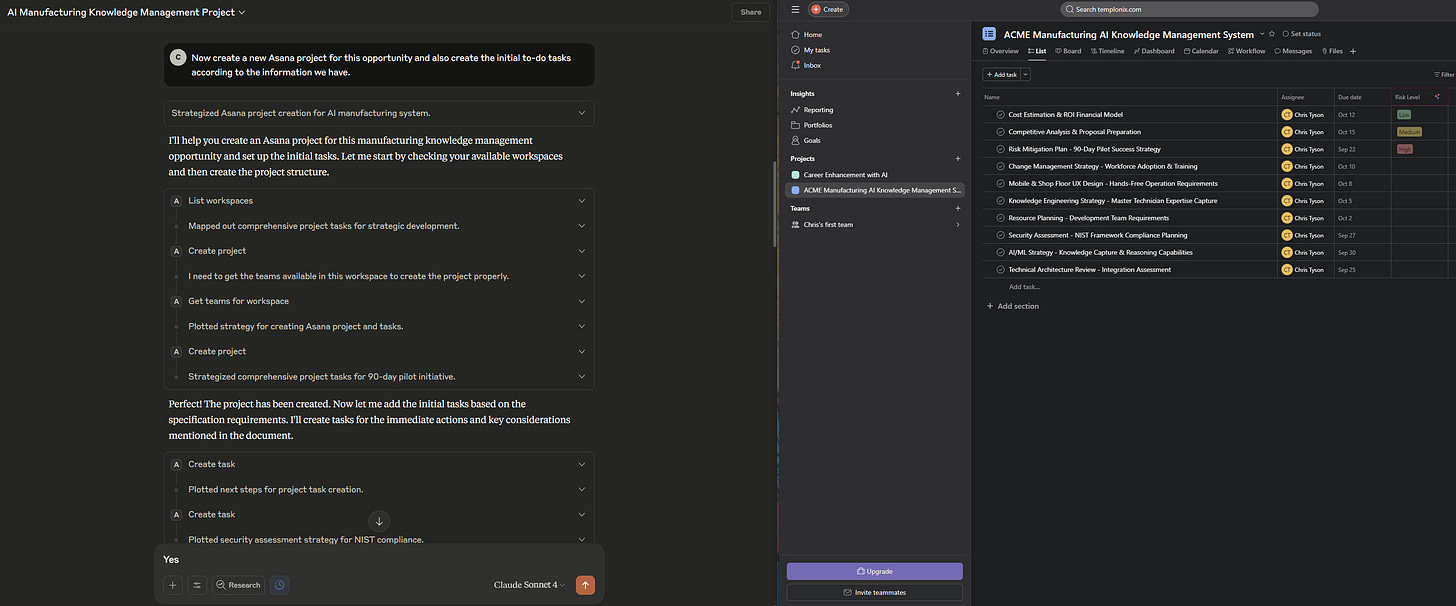Mark Resource Planning task complete
Viewport: 1456px width, 606px height.
(1000, 218)
